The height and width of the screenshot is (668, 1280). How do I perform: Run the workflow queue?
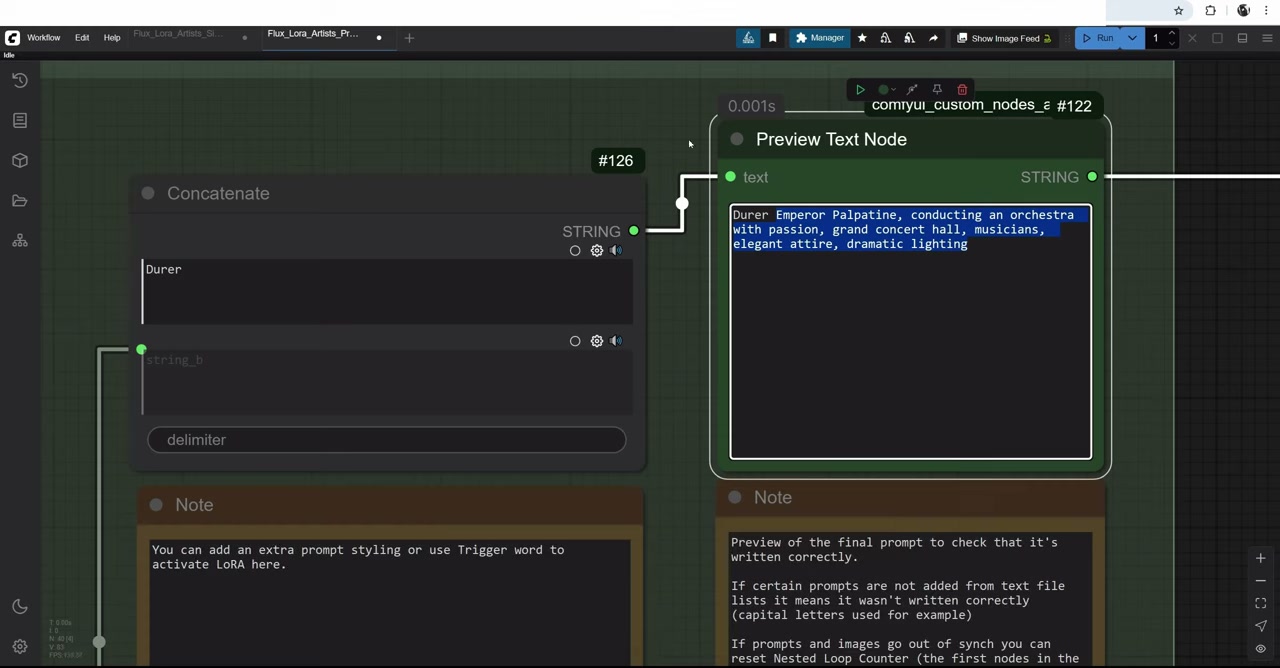pyautogui.click(x=1098, y=38)
